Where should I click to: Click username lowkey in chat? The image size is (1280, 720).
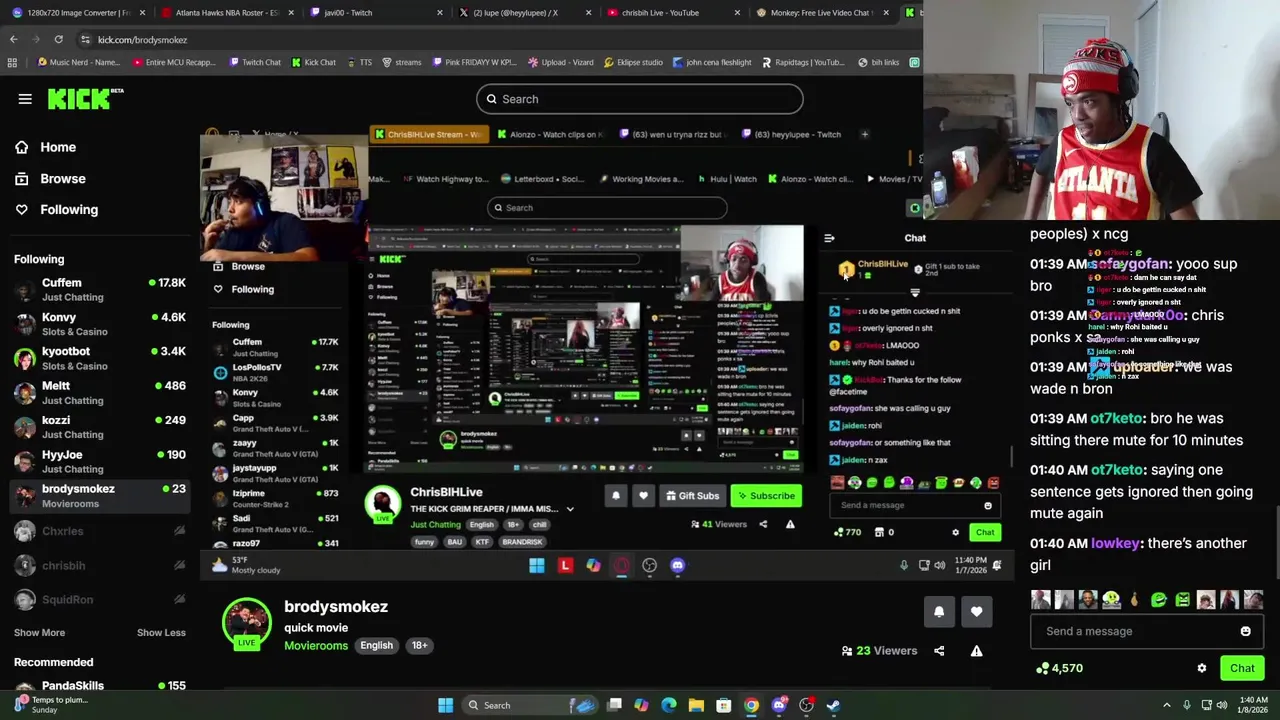tap(1115, 543)
